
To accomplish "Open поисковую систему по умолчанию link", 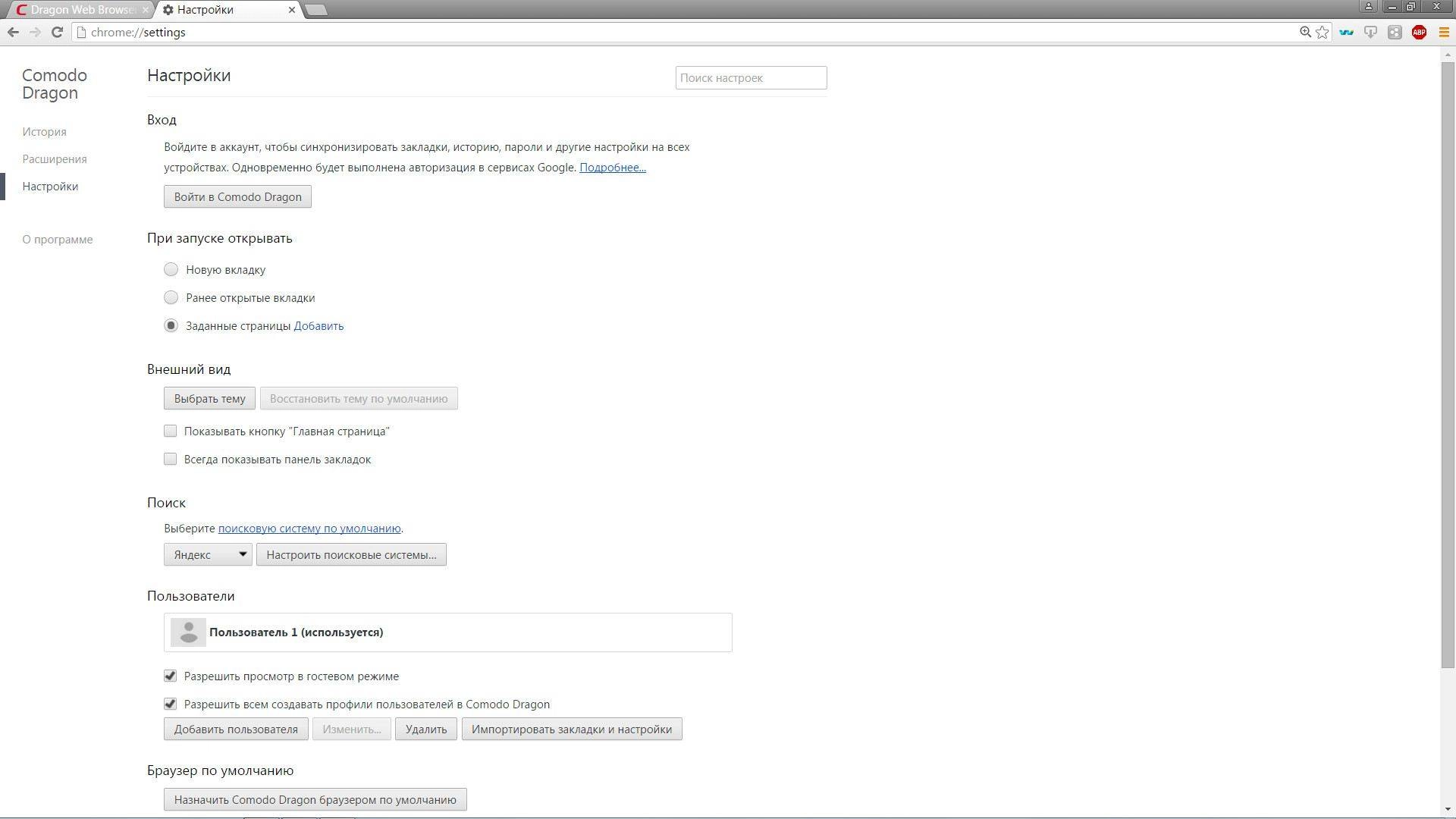I will coord(309,529).
